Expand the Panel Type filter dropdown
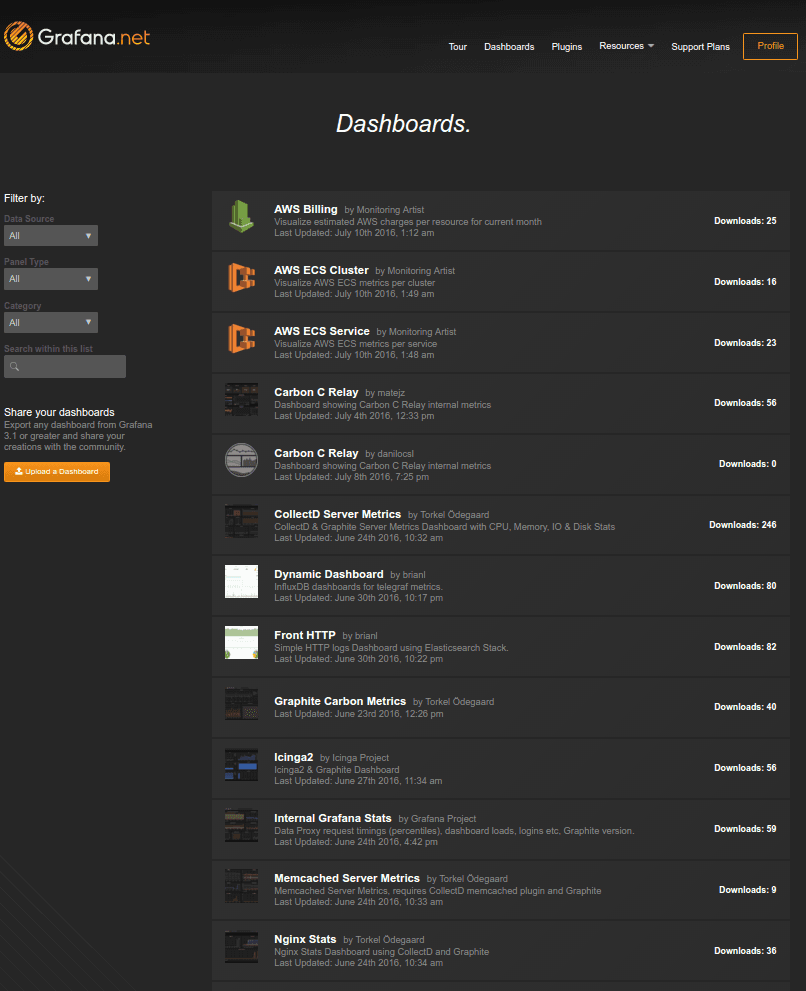The image size is (806, 991). [51, 279]
